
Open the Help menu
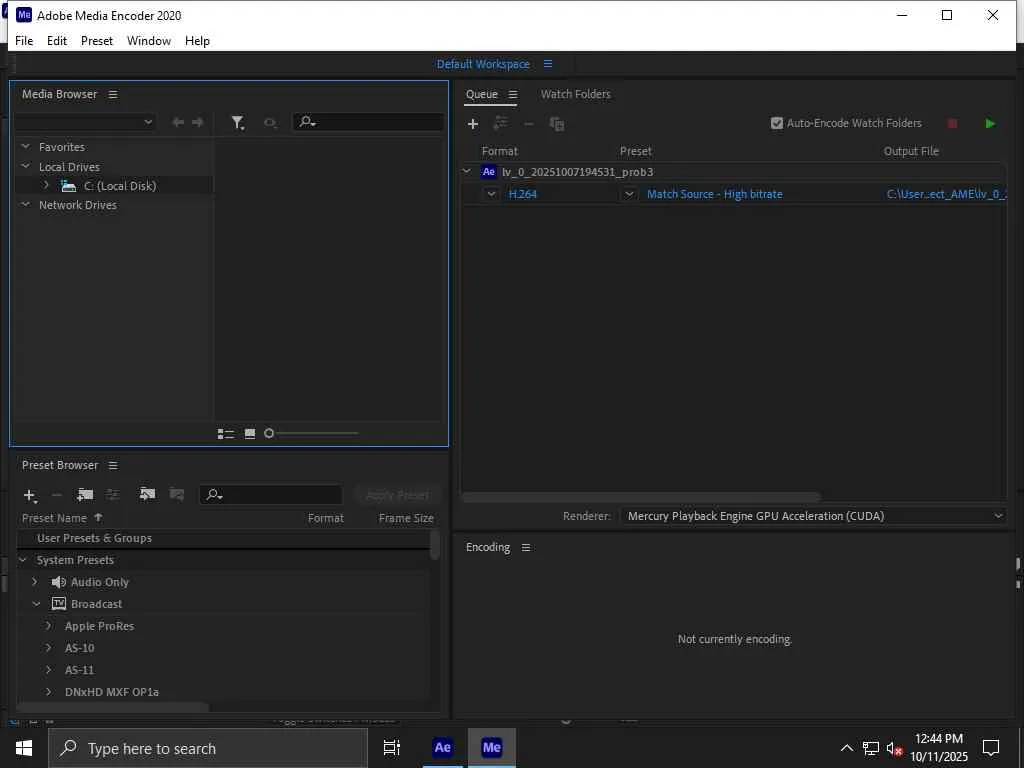pyautogui.click(x=197, y=40)
